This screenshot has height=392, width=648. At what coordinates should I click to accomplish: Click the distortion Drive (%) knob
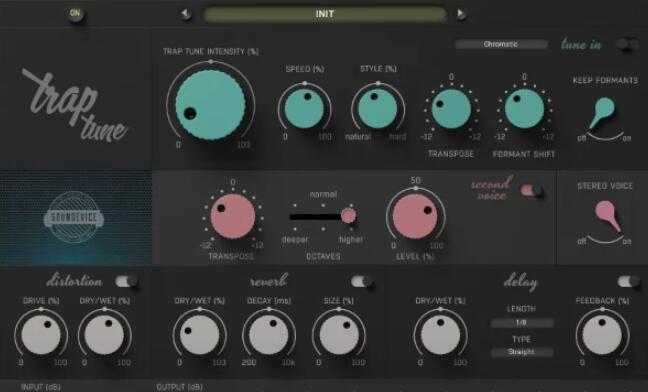click(x=41, y=335)
